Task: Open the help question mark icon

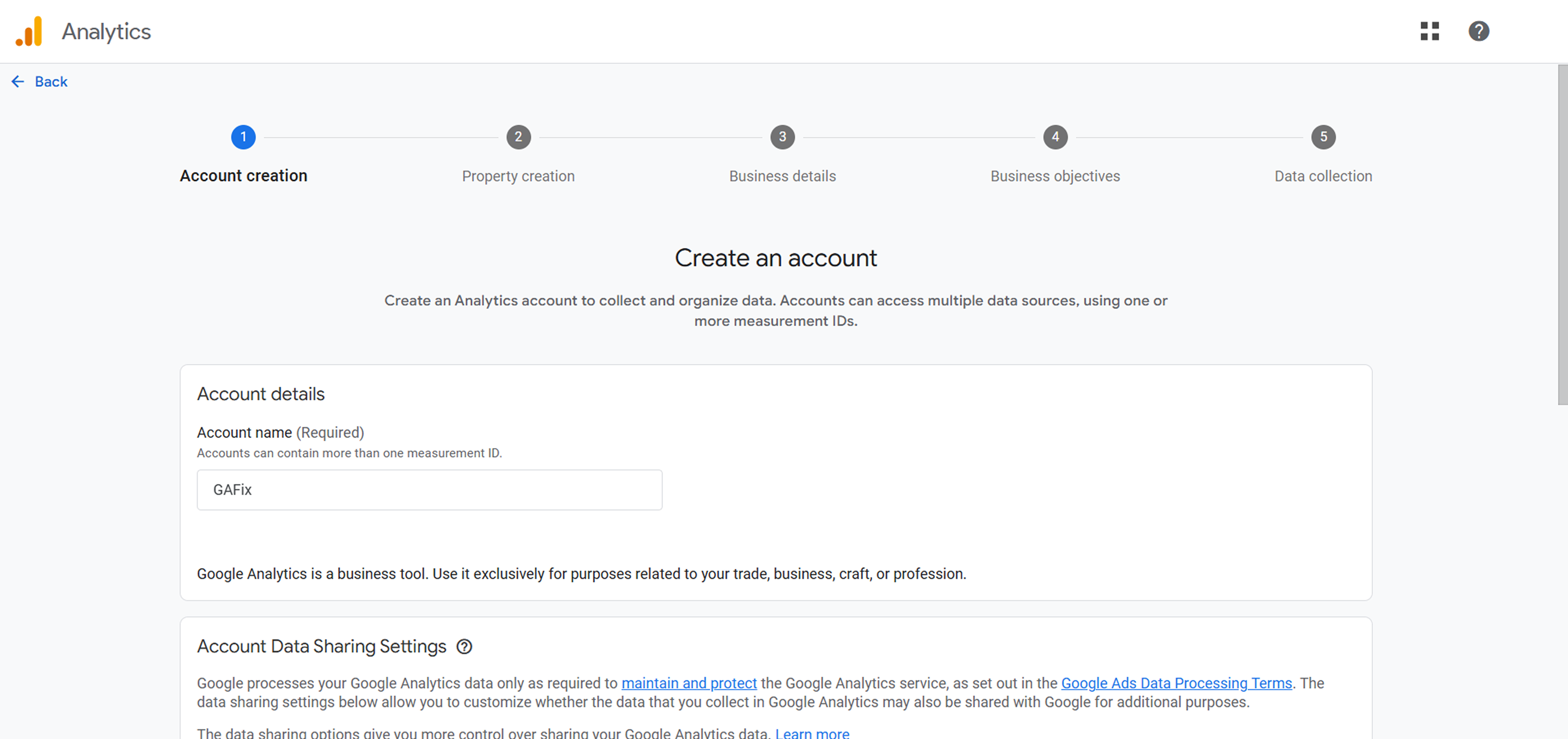Action: [x=1479, y=31]
